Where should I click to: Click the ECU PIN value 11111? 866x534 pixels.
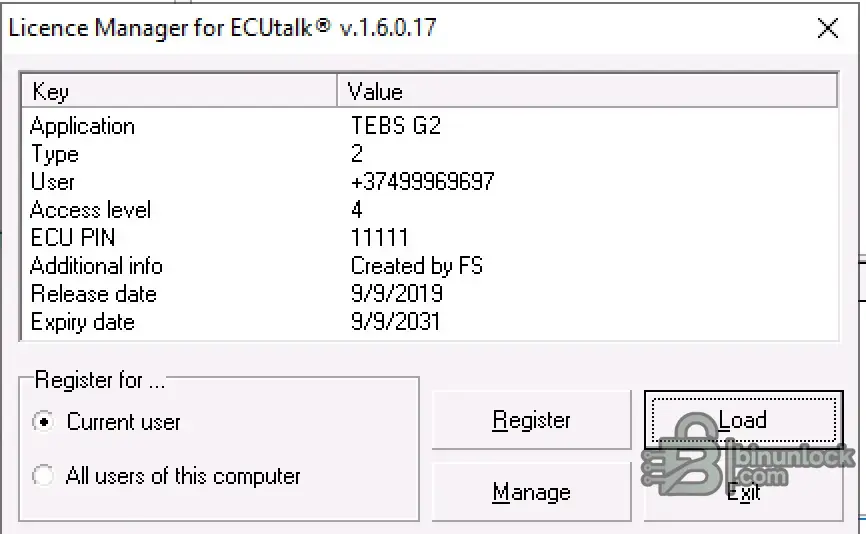(x=380, y=238)
